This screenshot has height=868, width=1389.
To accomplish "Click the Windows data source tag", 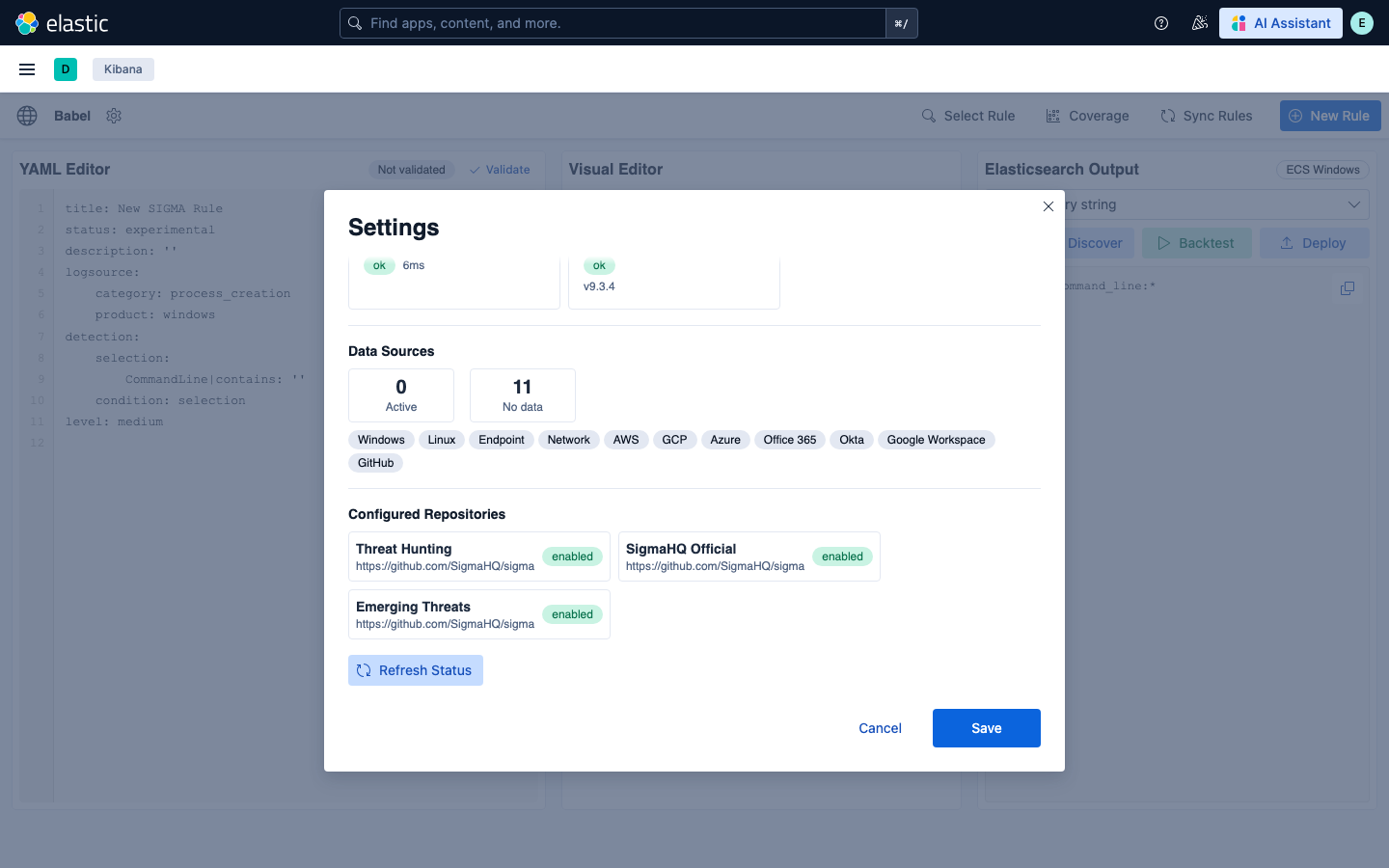I will [x=381, y=440].
